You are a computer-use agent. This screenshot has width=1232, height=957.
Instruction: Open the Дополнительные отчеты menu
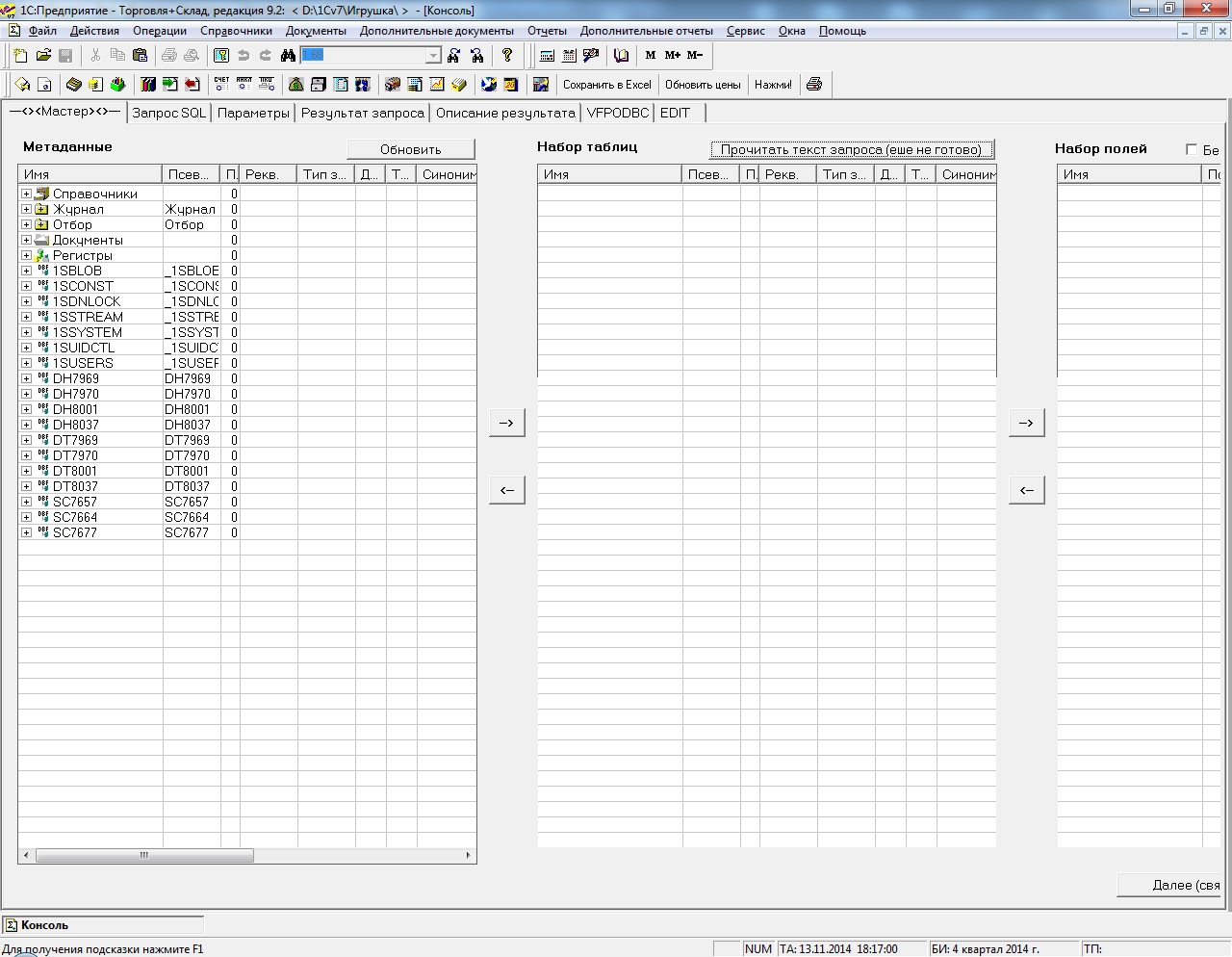point(646,31)
